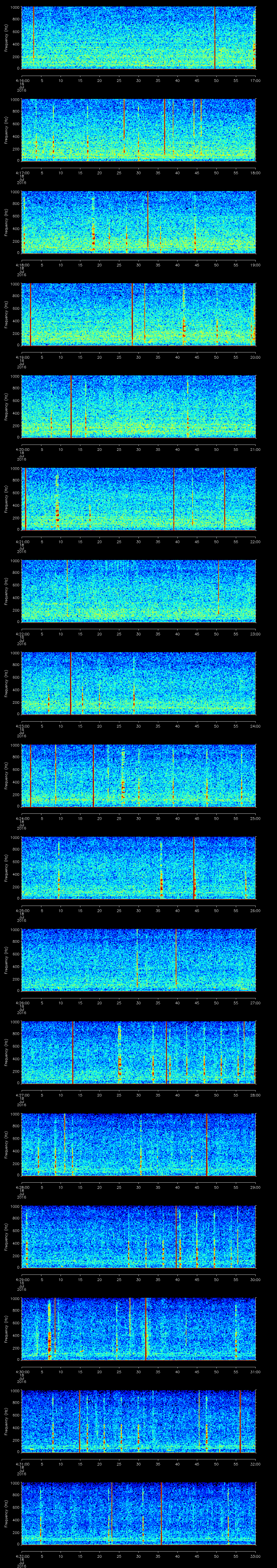Open the spectrogram panel starting at 4:23:00

[139, 683]
